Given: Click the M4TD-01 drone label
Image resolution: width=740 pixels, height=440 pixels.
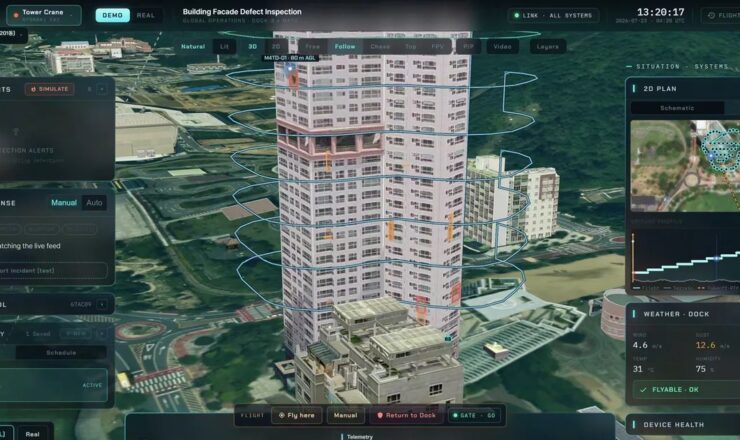Looking at the screenshot, I should pos(290,58).
